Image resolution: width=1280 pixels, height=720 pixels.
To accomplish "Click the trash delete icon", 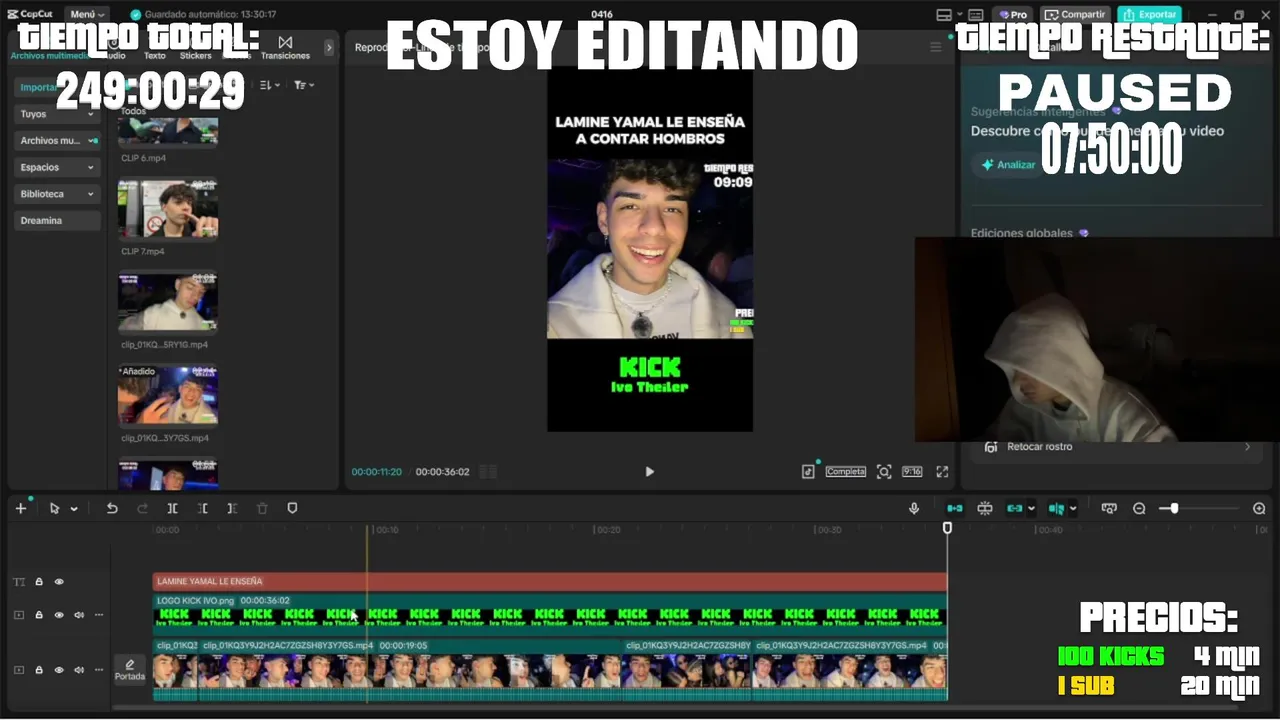I will [262, 508].
